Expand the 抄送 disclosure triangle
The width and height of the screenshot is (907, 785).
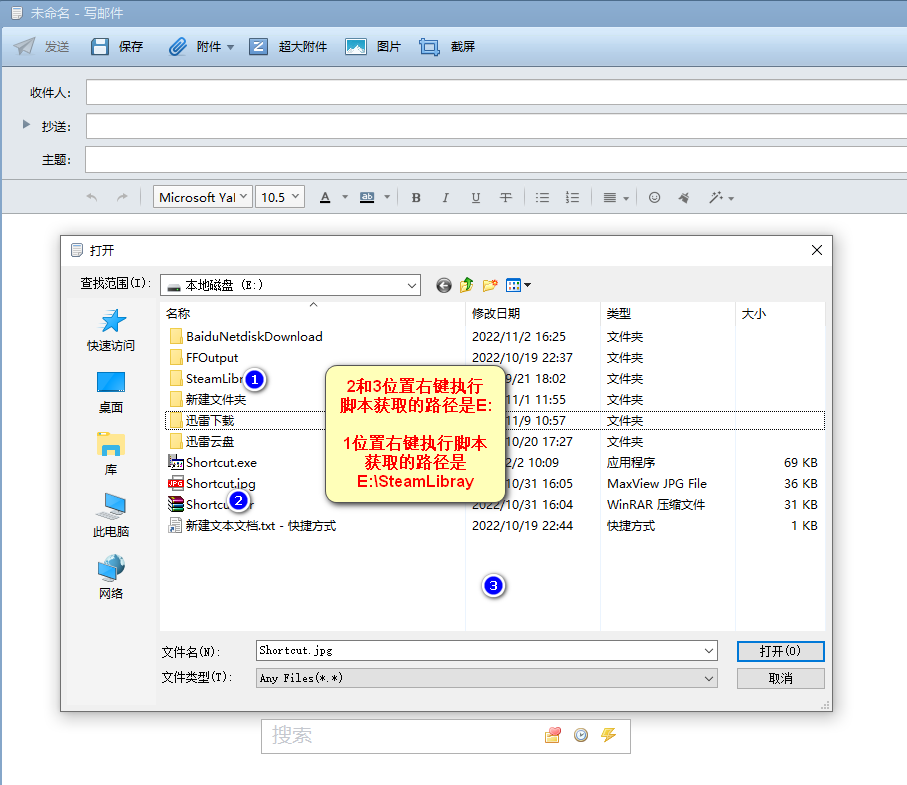[x=26, y=125]
